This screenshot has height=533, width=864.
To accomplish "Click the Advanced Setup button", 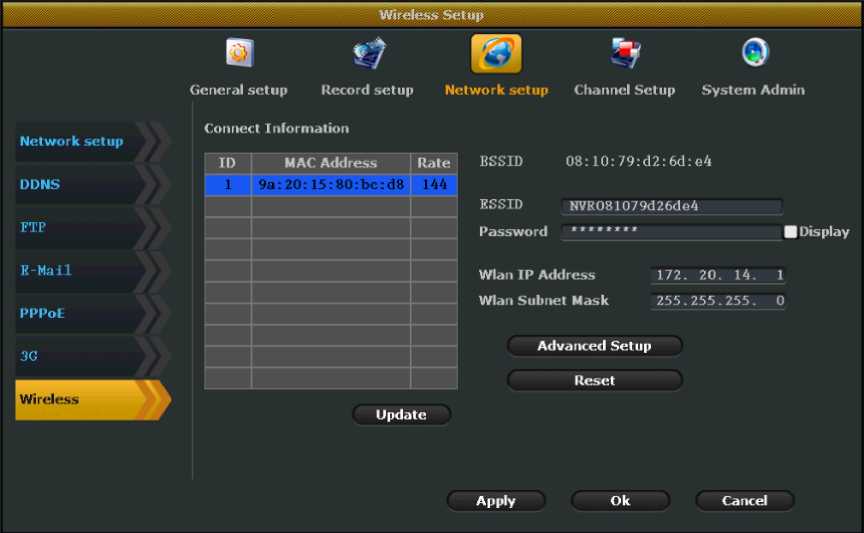I will pos(595,346).
